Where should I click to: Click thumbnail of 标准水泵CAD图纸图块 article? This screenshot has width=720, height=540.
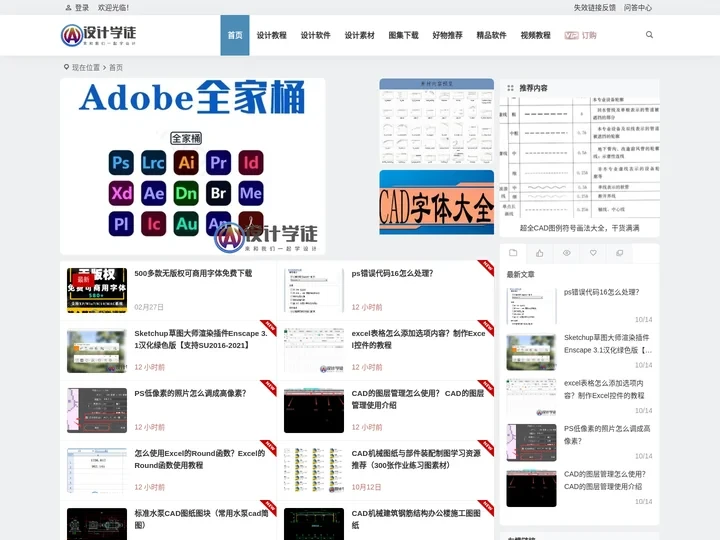point(97,524)
